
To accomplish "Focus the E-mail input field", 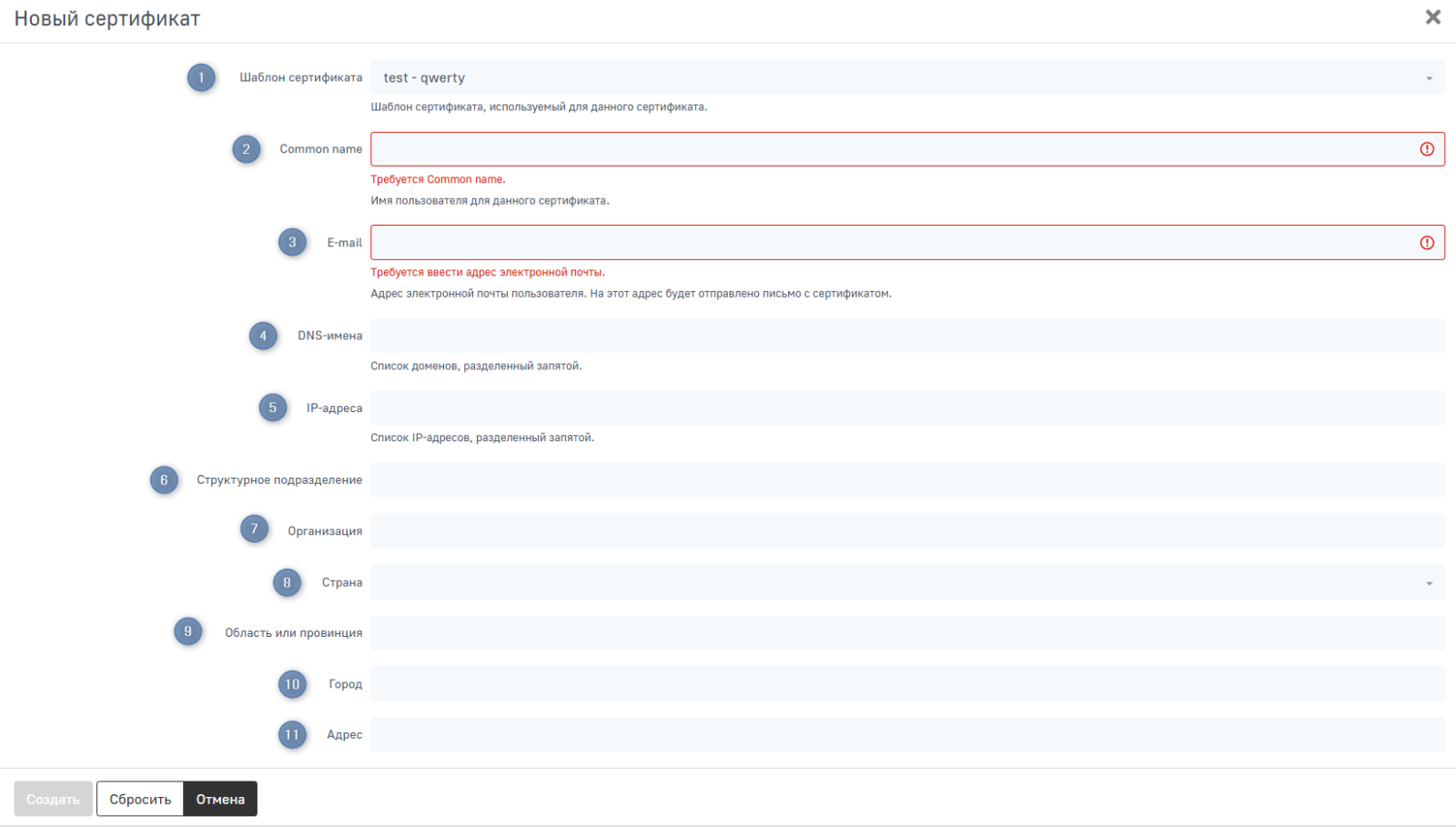I will coord(892,243).
